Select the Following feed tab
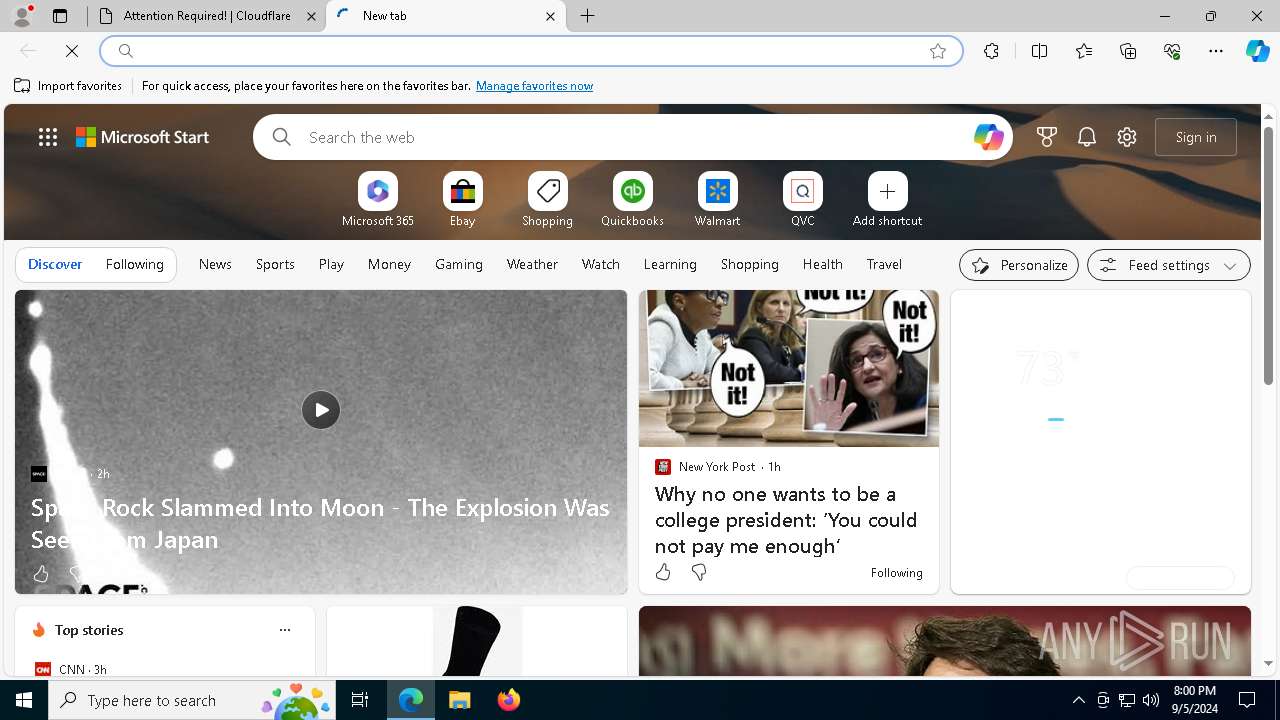 pyautogui.click(x=135, y=265)
